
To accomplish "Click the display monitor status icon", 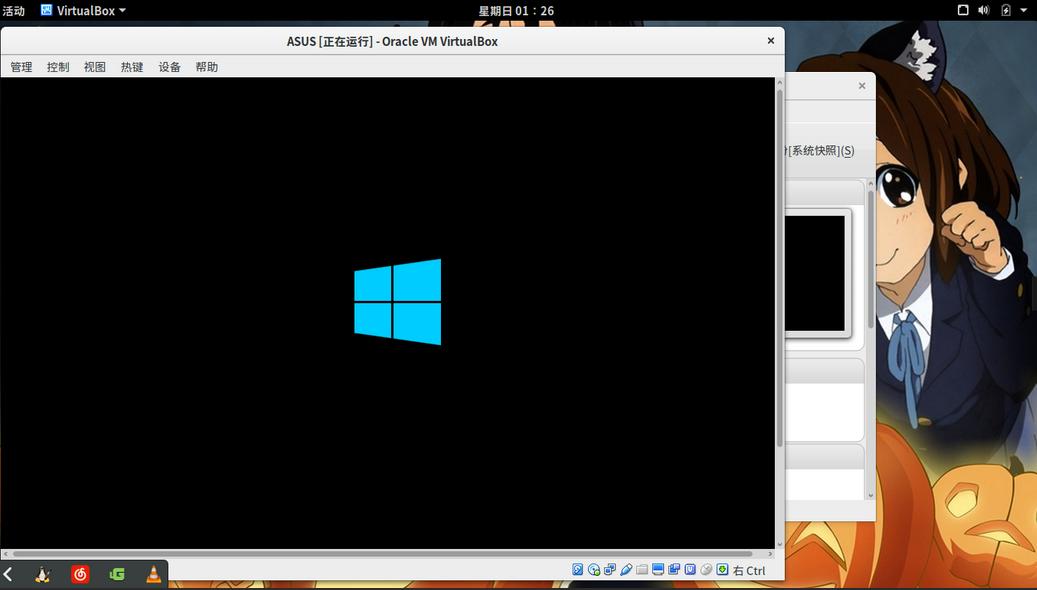I will click(658, 569).
